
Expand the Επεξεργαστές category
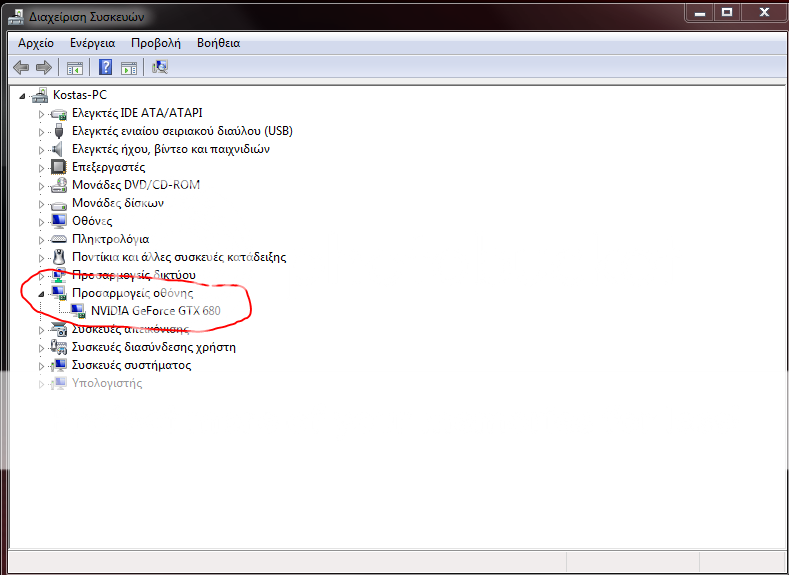point(42,167)
